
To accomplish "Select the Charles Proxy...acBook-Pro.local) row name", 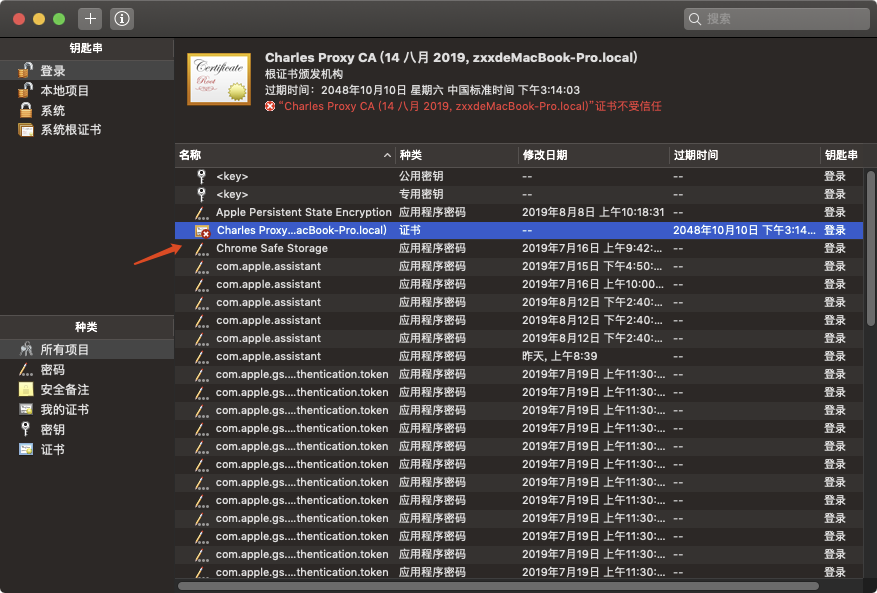I will pos(301,230).
